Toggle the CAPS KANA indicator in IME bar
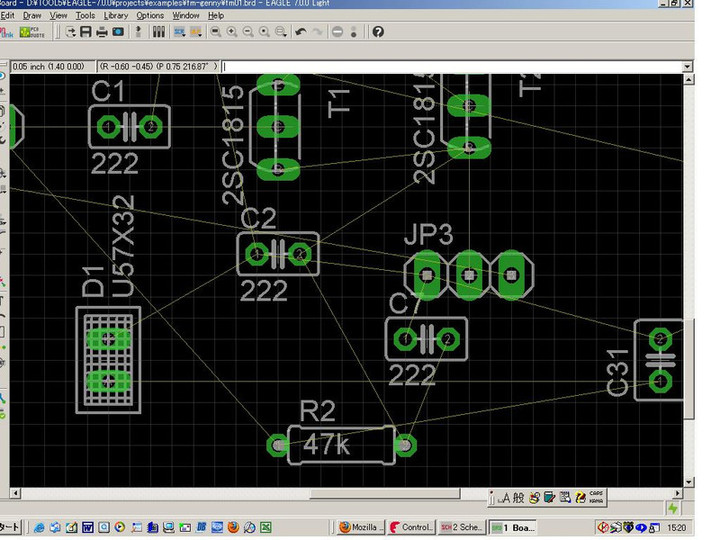This screenshot has width=720, height=540. [596, 497]
